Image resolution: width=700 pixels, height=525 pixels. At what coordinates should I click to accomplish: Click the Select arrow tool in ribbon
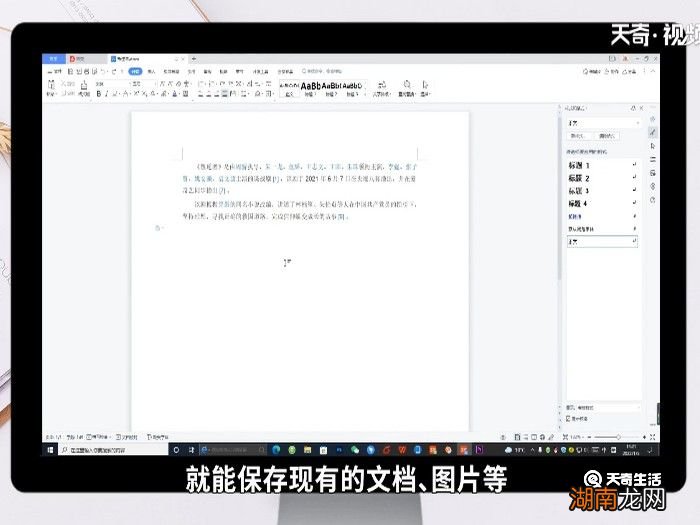click(x=425, y=85)
